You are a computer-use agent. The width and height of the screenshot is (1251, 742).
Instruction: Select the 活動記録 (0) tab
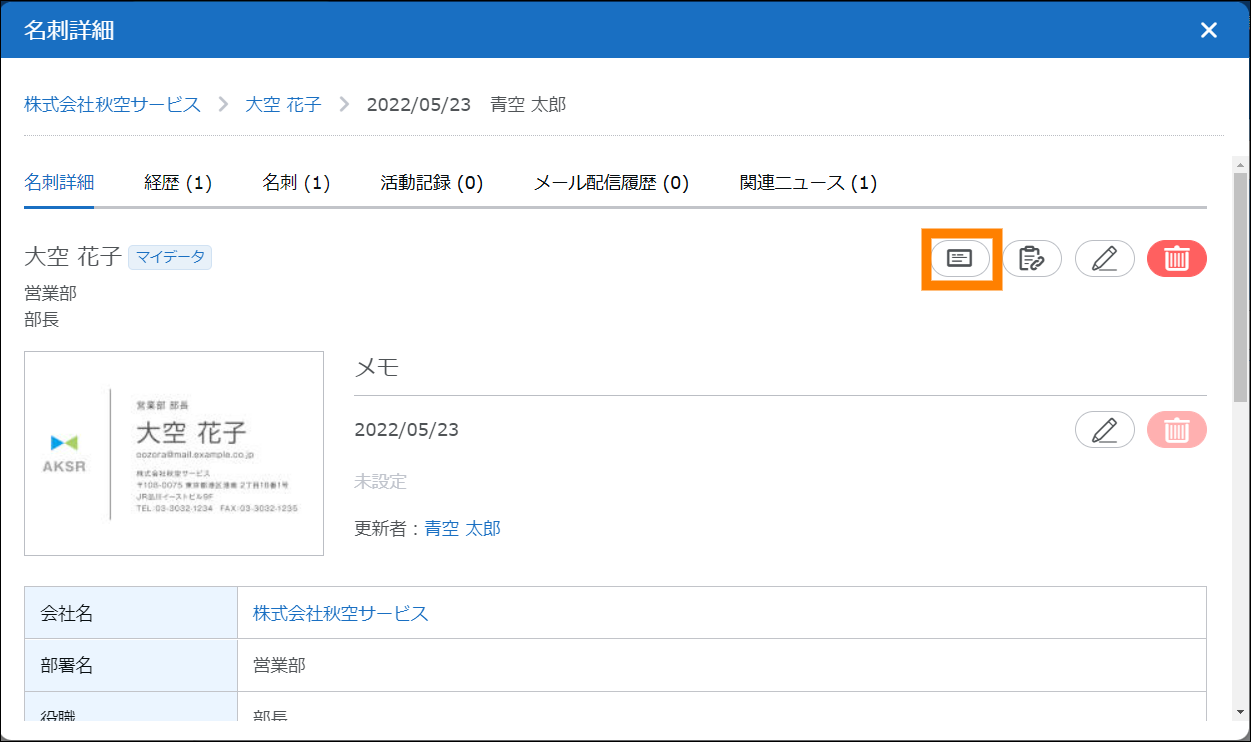click(431, 183)
